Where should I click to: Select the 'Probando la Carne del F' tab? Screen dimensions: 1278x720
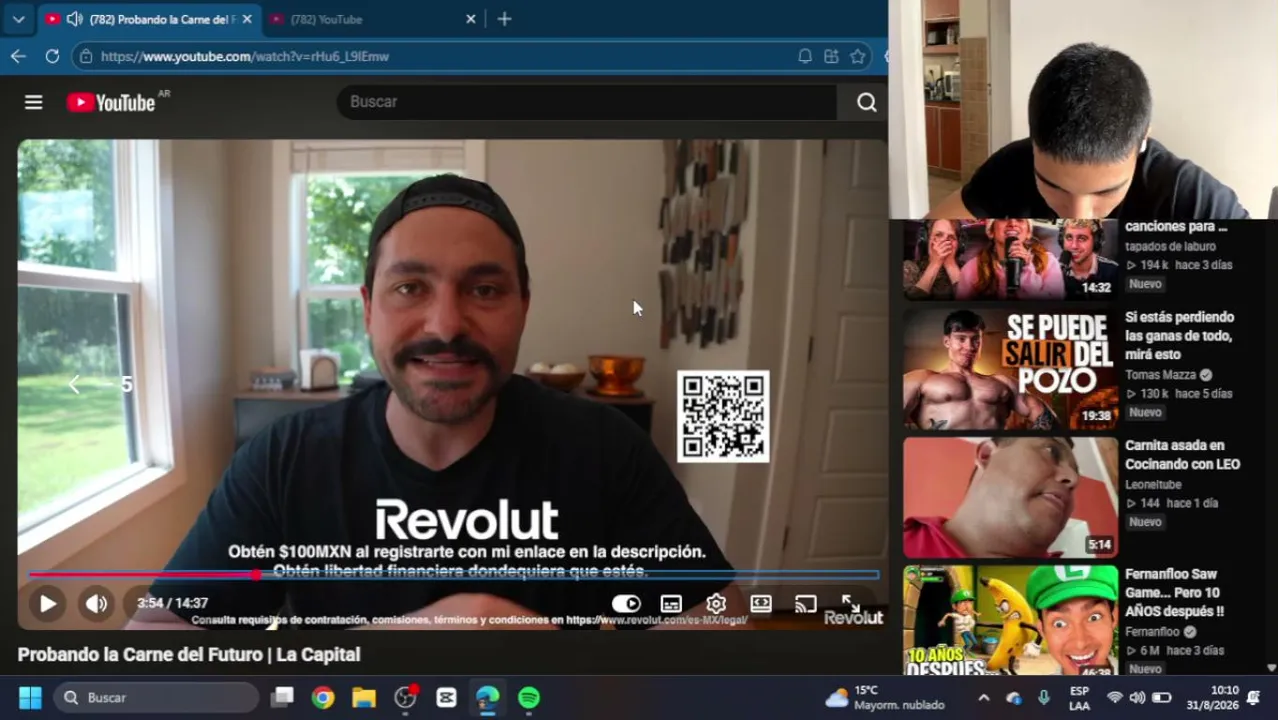[148, 19]
